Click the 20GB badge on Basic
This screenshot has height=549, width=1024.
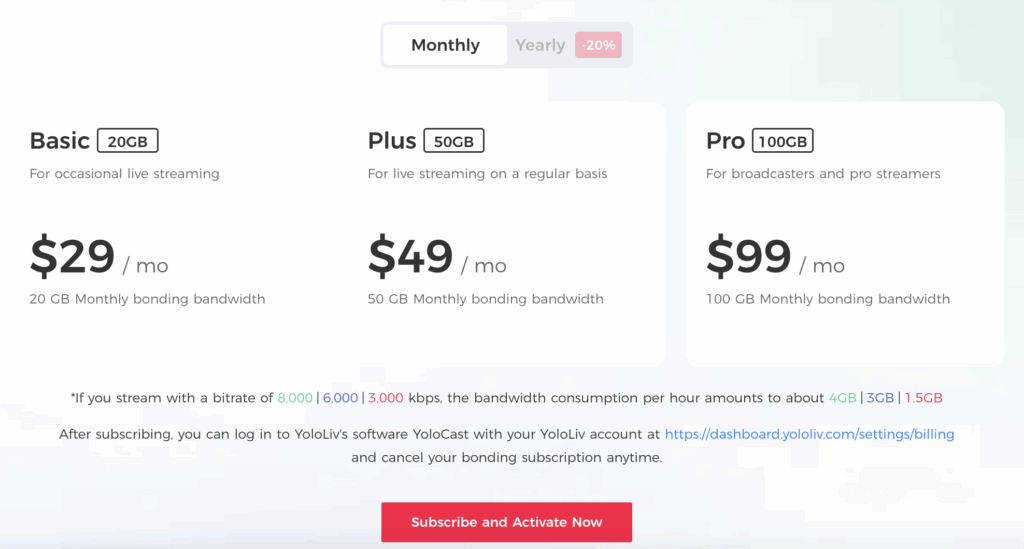point(127,140)
